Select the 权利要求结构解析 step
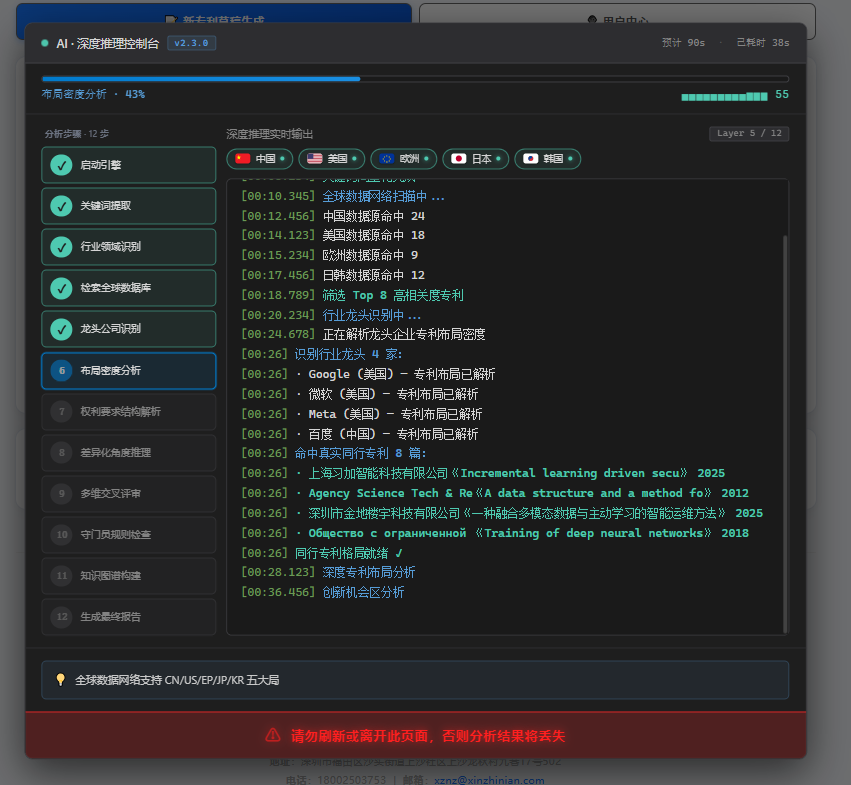 tap(129, 412)
